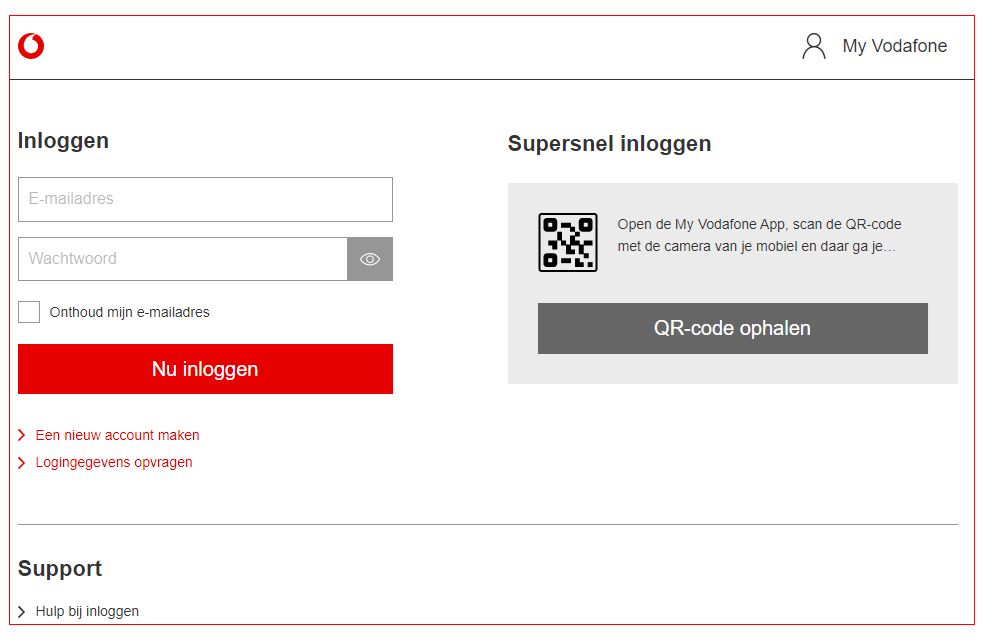Image resolution: width=996 pixels, height=639 pixels.
Task: Click the E-mailadres input field
Action: [205, 199]
